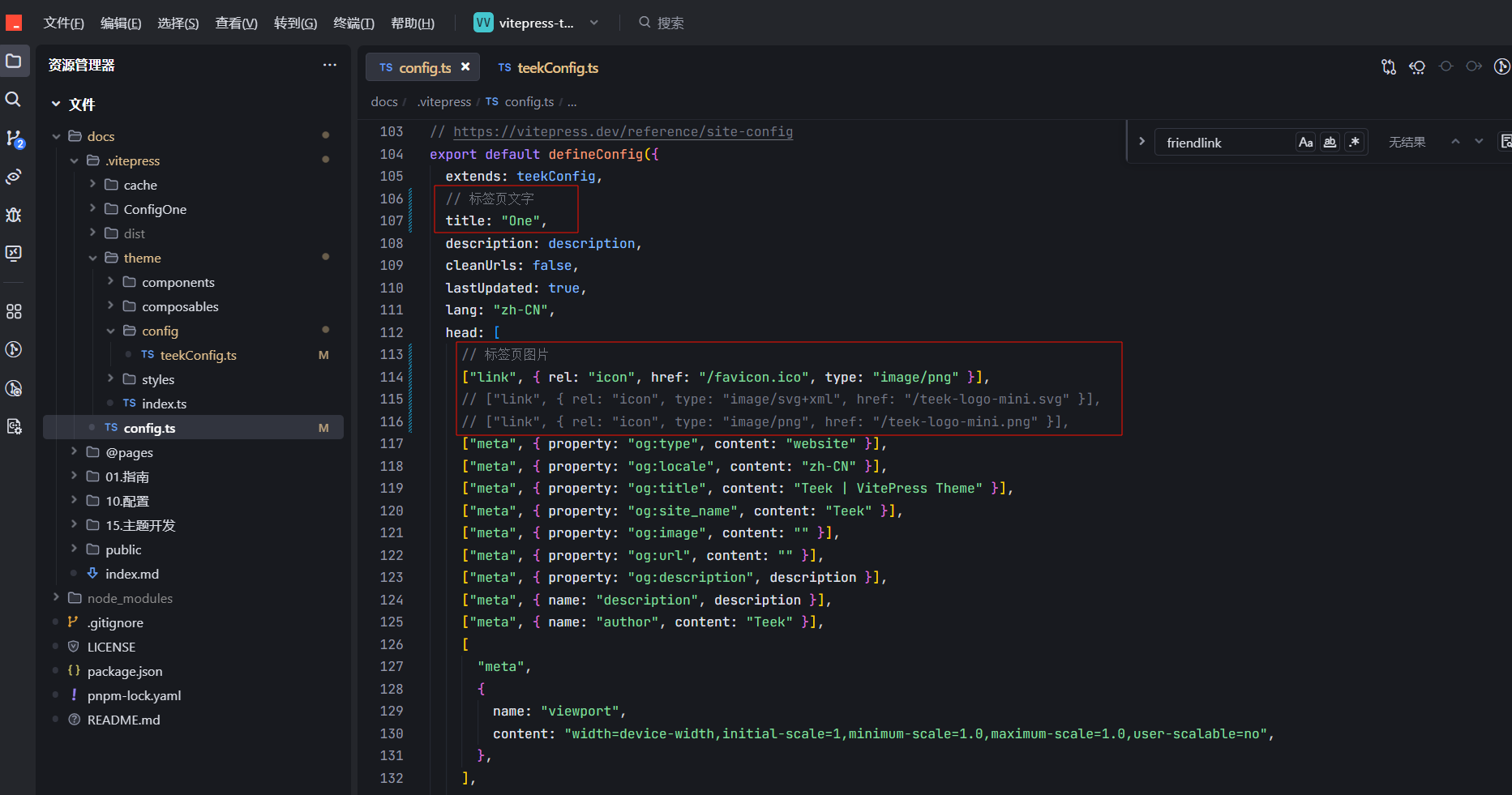Open the 查看(V) menu

coord(236,23)
